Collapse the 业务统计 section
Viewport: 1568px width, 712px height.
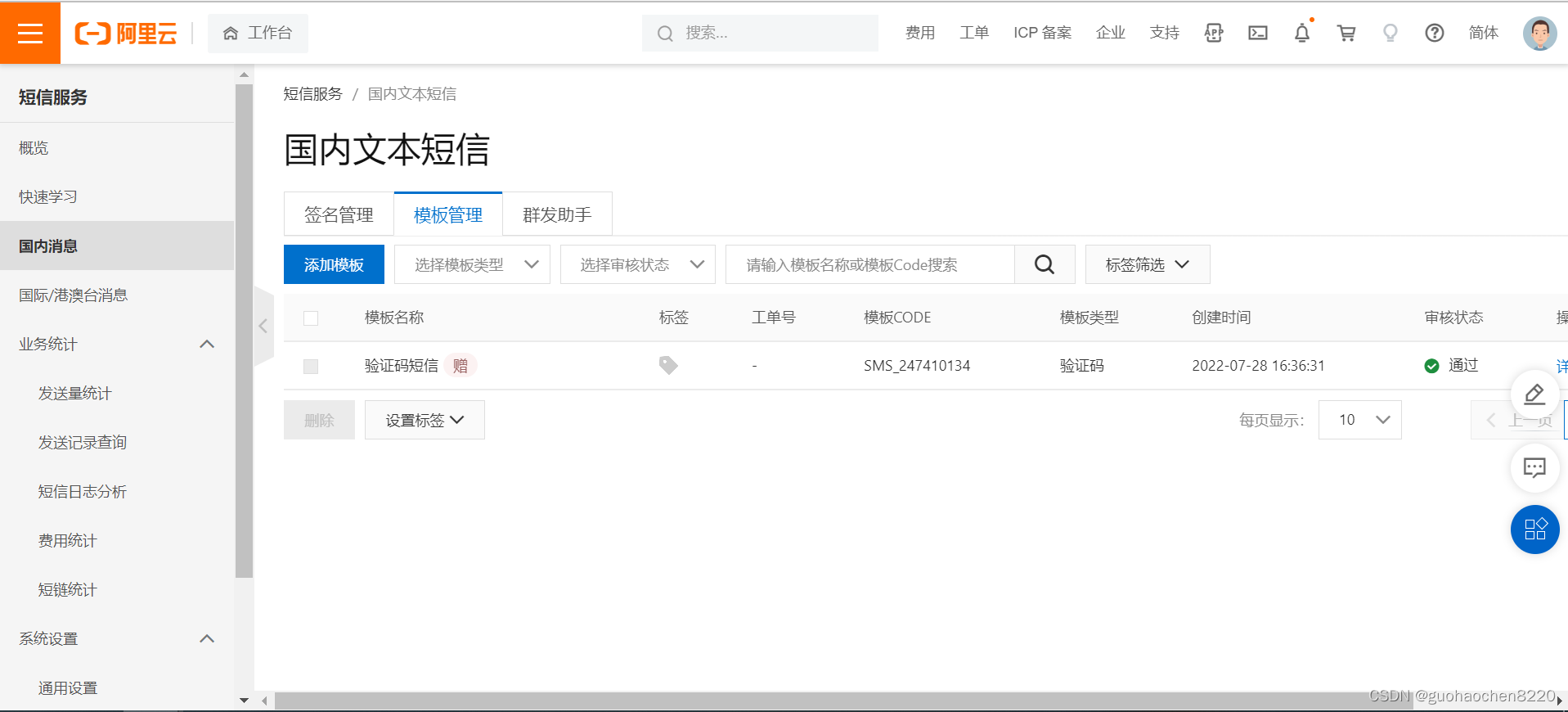pos(207,345)
